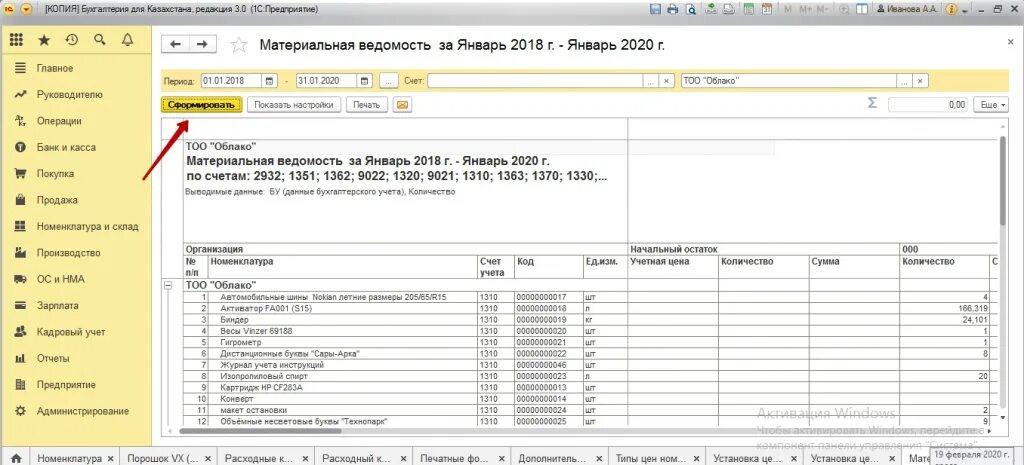Open the end date calendar picker
Image resolution: width=1024 pixels, height=465 pixels.
365,81
